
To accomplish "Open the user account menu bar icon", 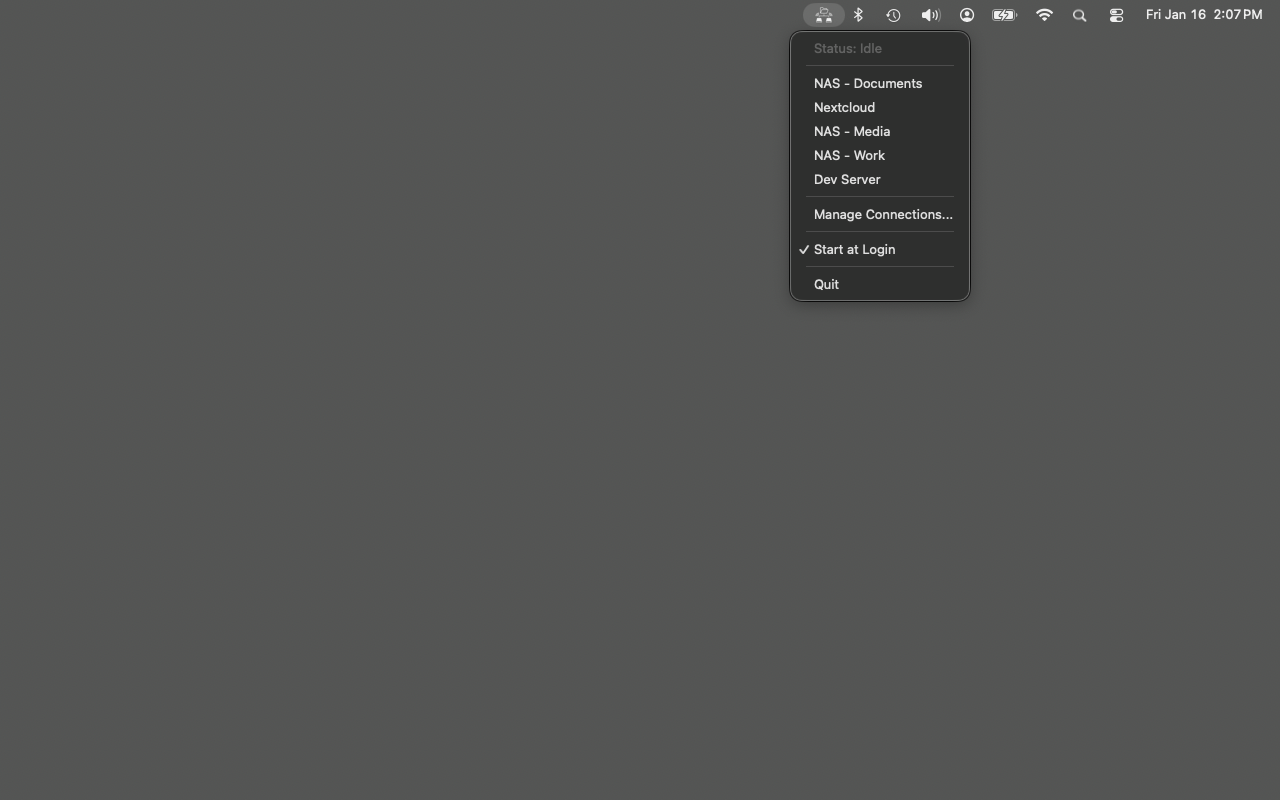I will (967, 15).
